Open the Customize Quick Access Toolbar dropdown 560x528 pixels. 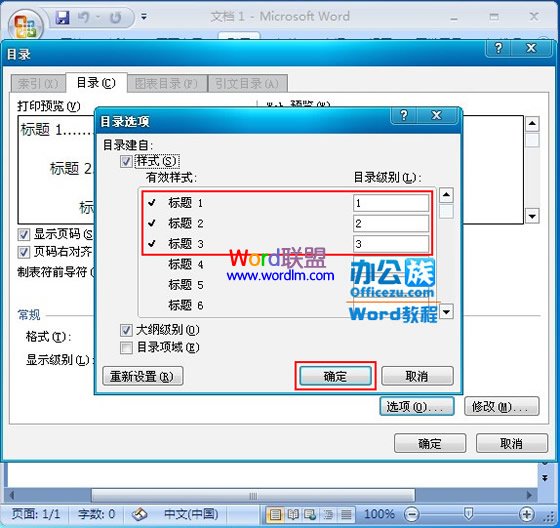click(x=144, y=16)
